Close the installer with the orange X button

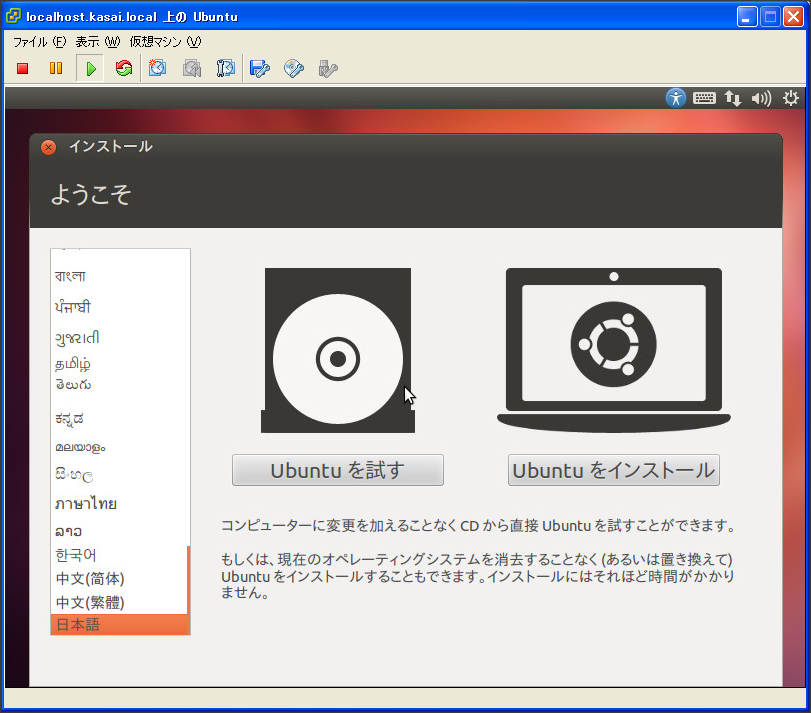tap(48, 147)
